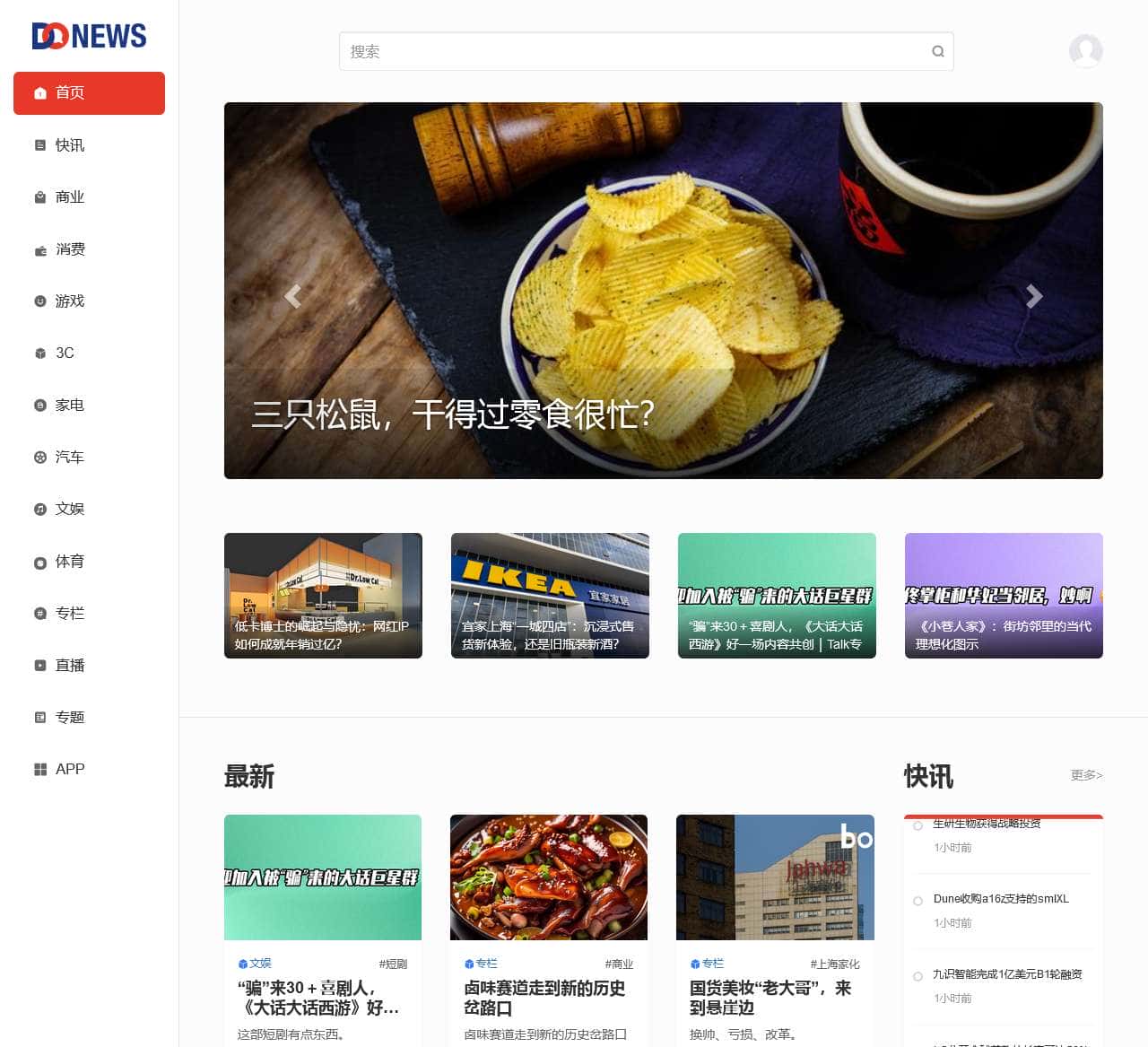
Task: Open the IKEA 宜家上海 article thumbnail
Action: 550,596
